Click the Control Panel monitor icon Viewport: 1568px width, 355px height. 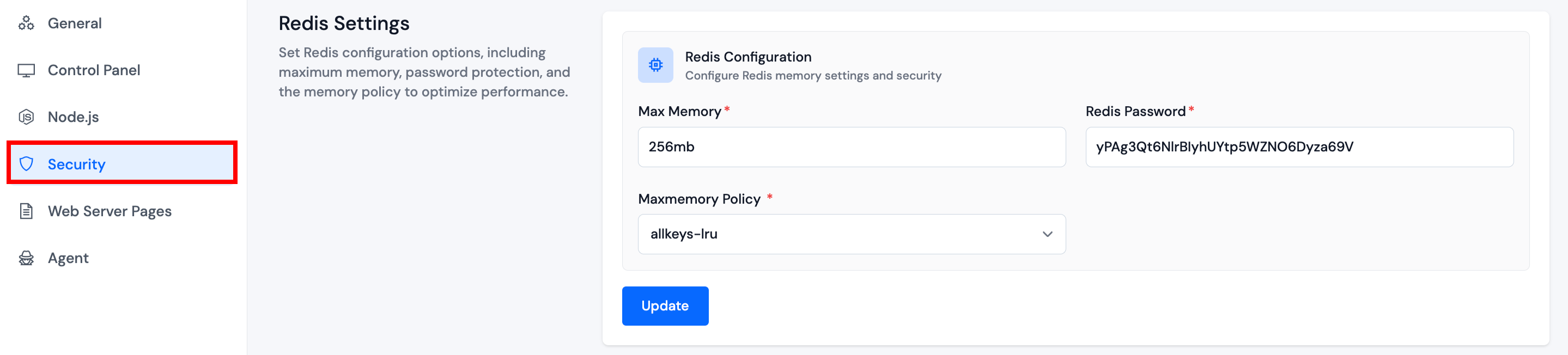[x=26, y=71]
